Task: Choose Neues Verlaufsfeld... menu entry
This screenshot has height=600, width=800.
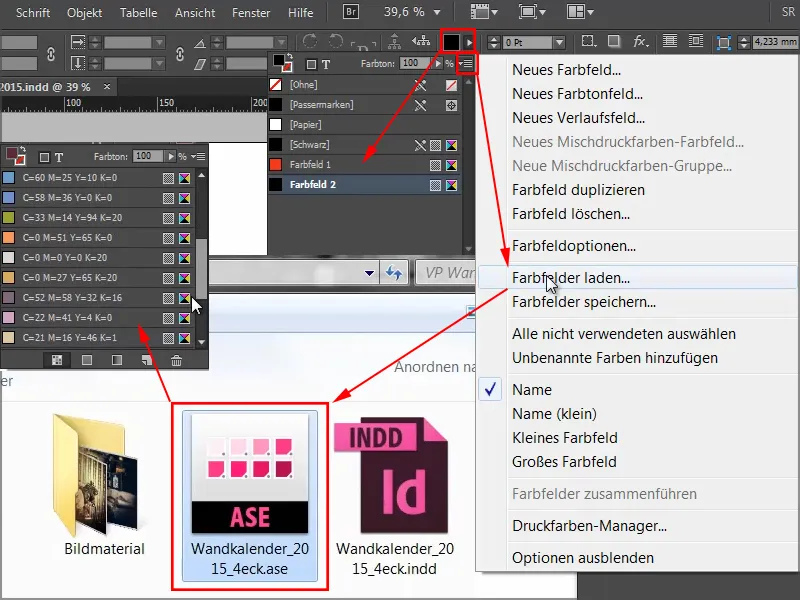Action: (578, 118)
